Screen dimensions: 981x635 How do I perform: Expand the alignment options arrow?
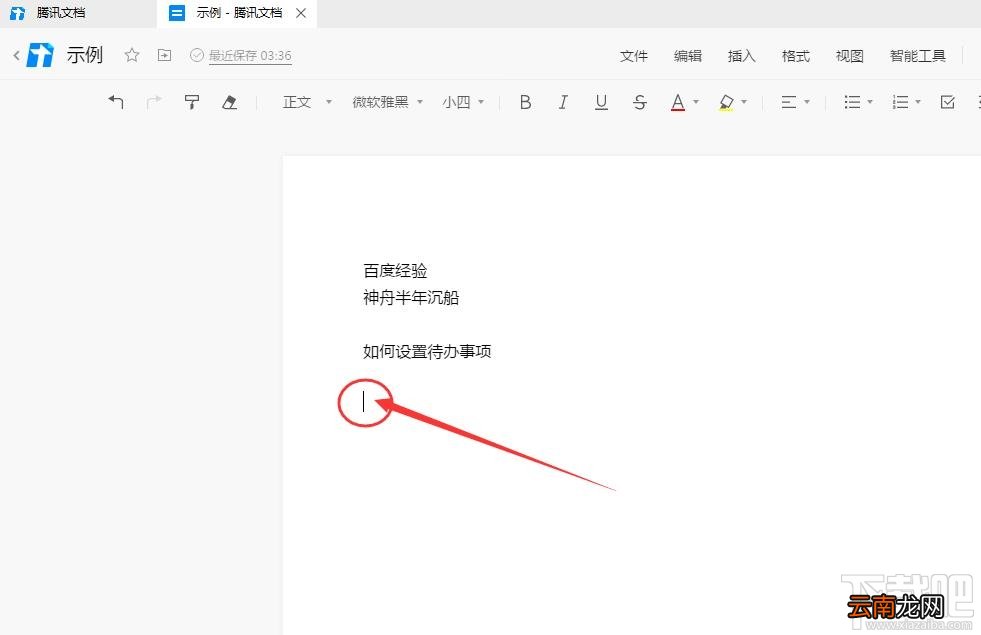click(807, 102)
